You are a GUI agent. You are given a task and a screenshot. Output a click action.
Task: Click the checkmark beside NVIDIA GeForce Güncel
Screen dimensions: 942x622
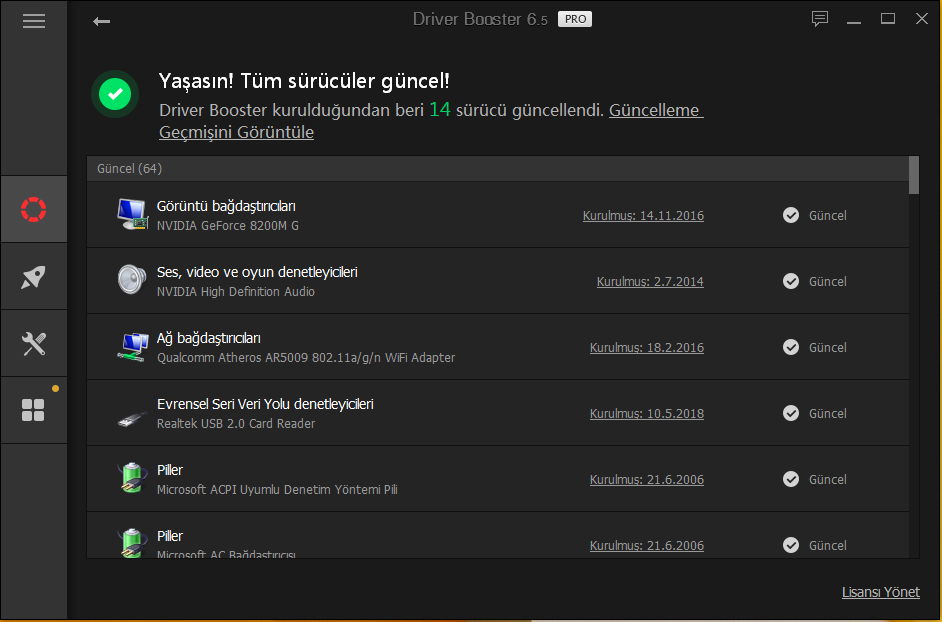pyautogui.click(x=791, y=215)
